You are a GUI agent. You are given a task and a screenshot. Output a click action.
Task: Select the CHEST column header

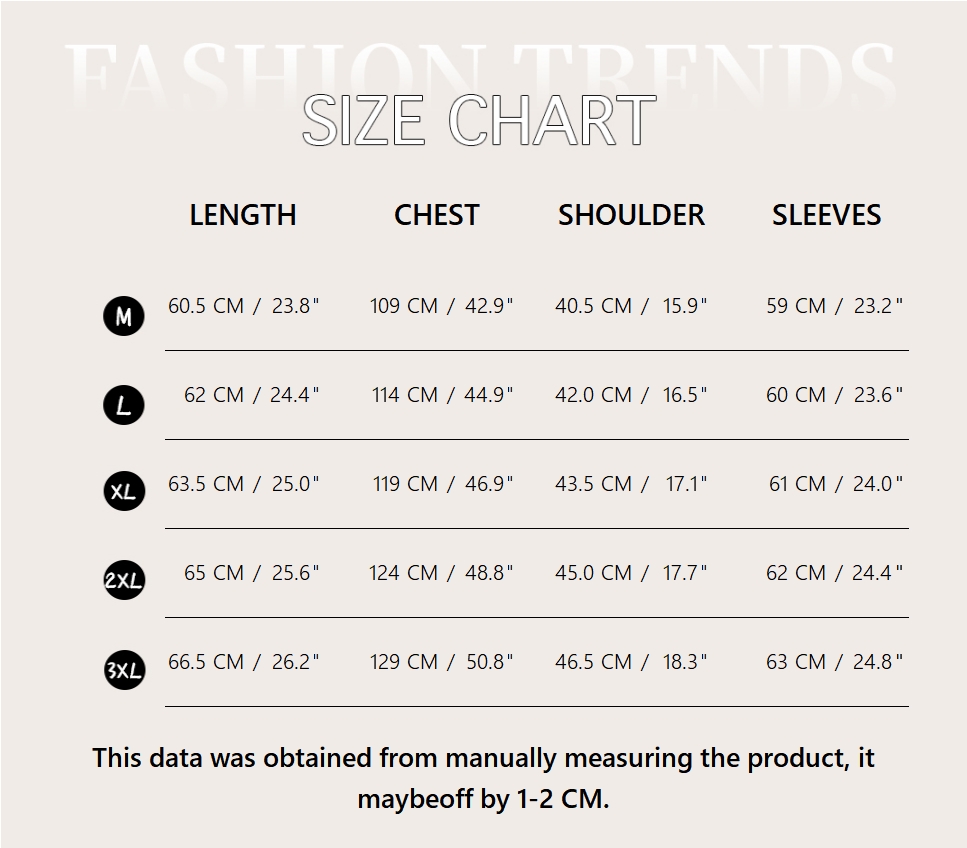click(x=437, y=215)
